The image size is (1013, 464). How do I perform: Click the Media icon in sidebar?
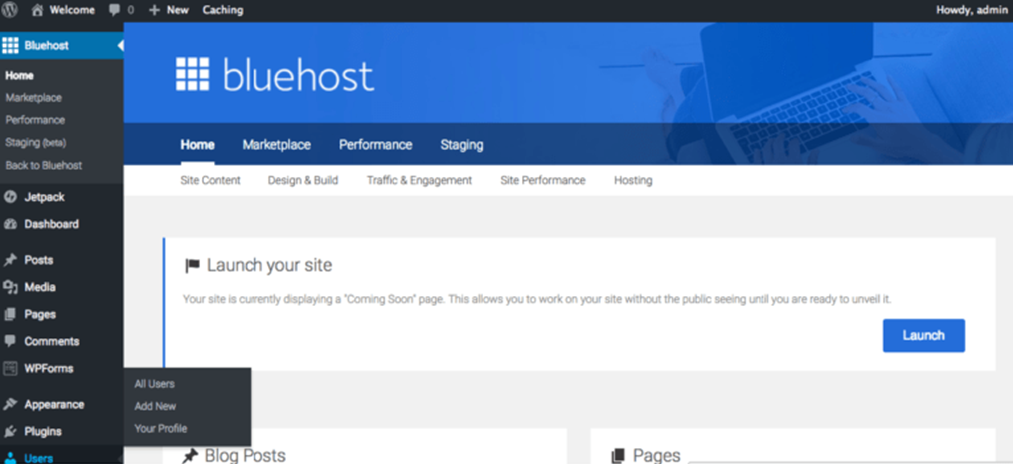[10, 287]
